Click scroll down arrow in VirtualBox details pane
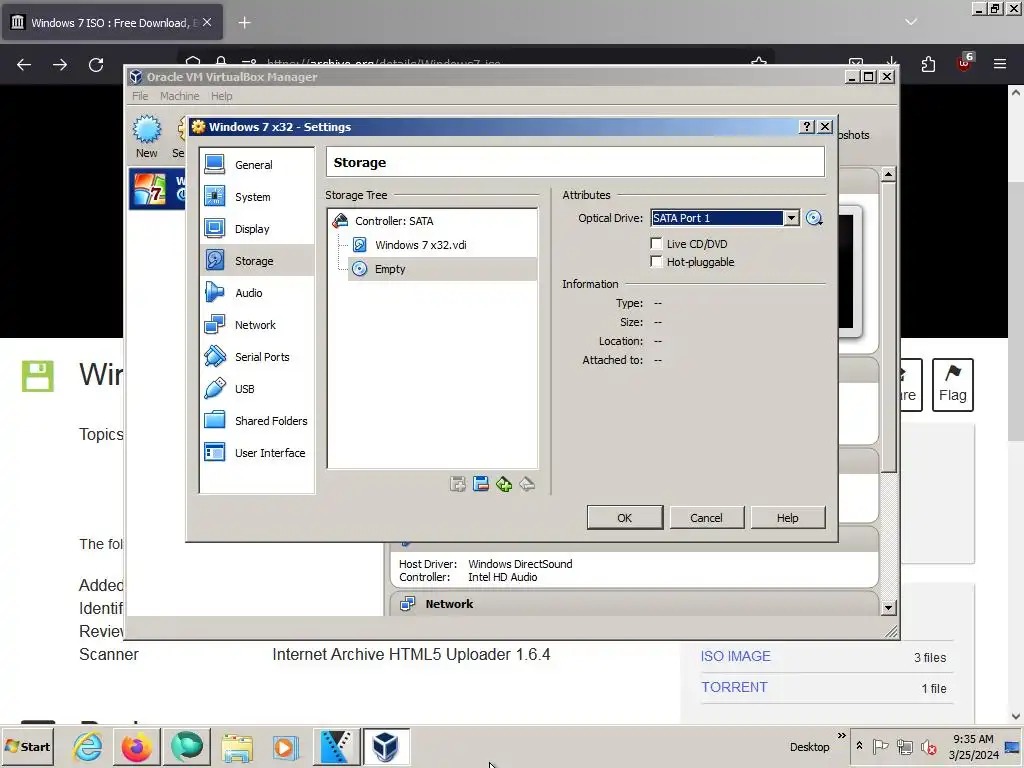Viewport: 1024px width, 768px height. click(888, 608)
